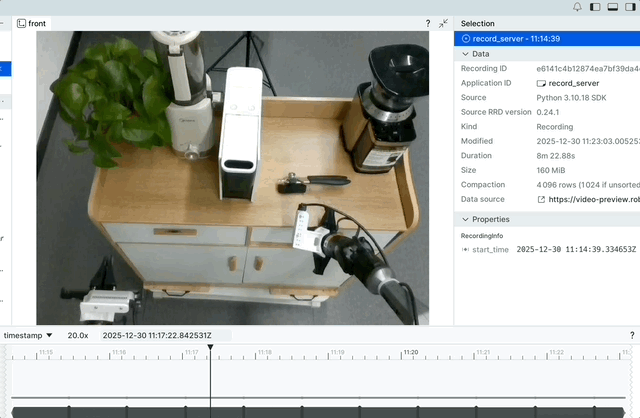Click the 11:20 mark on timeline ruler
The image size is (640, 418).
click(x=410, y=353)
